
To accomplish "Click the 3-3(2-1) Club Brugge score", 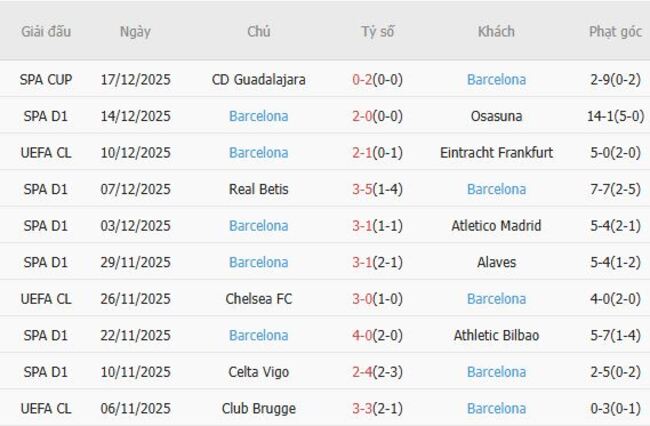I will (377, 408).
